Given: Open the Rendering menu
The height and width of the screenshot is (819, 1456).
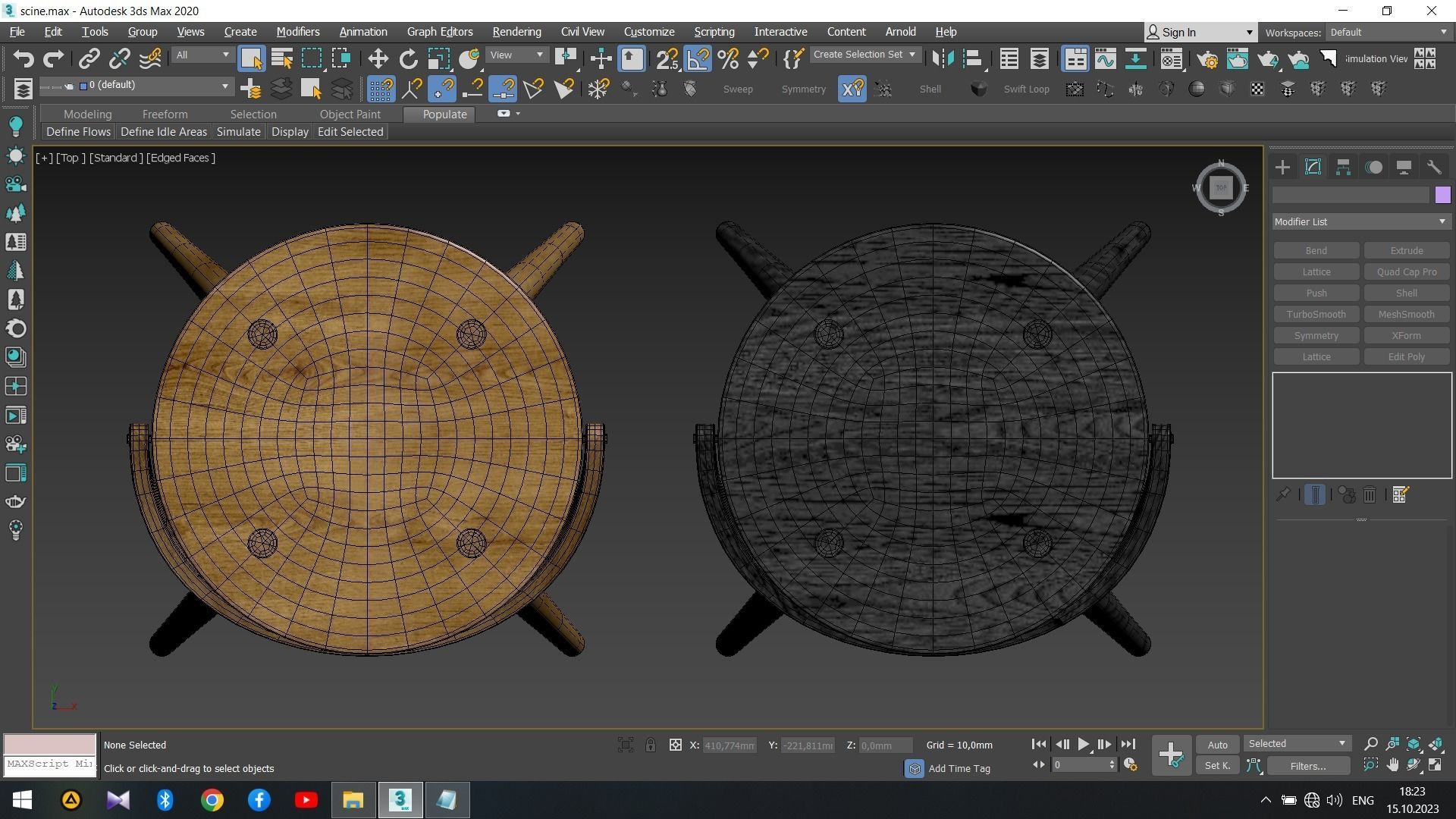Looking at the screenshot, I should click(x=516, y=32).
